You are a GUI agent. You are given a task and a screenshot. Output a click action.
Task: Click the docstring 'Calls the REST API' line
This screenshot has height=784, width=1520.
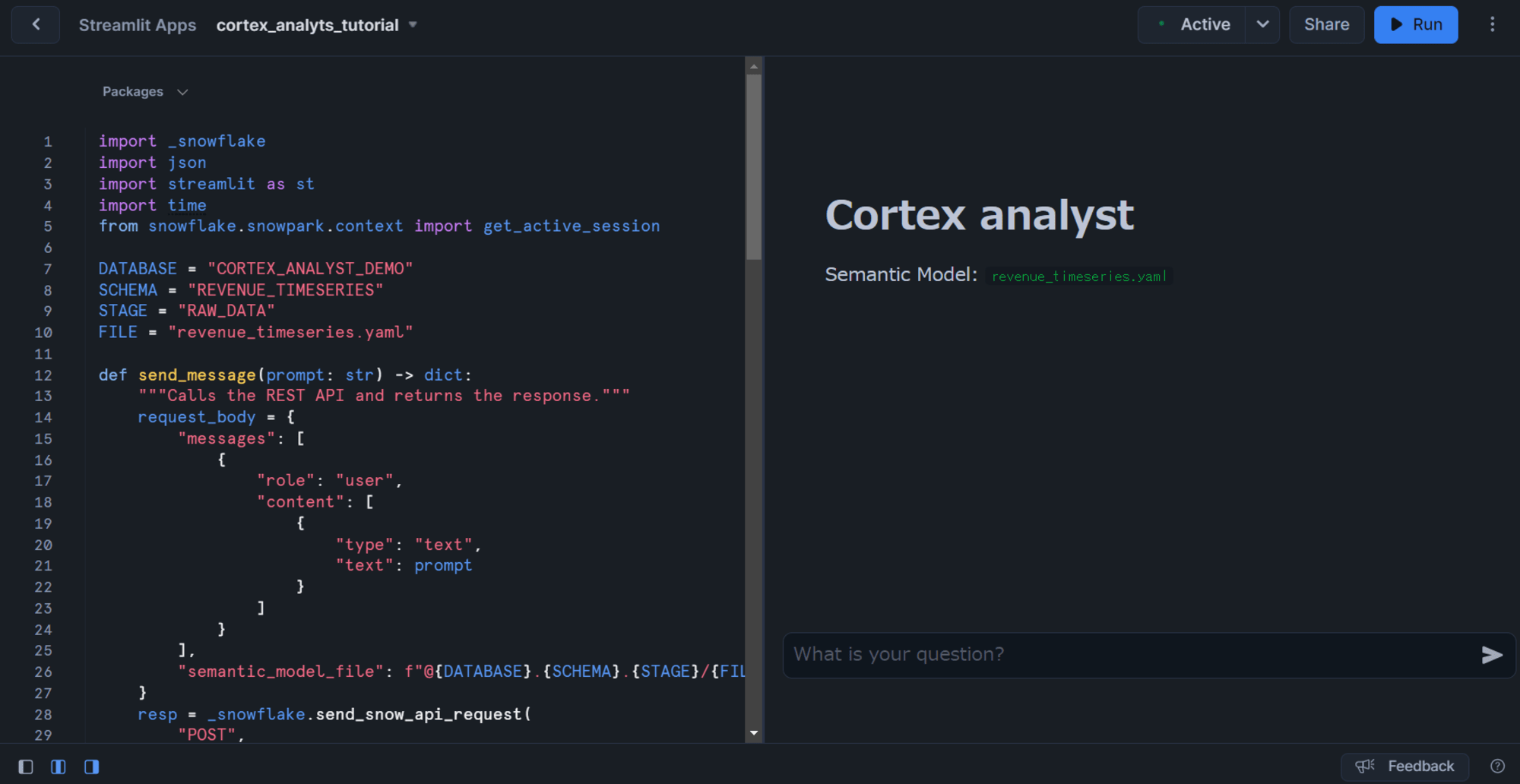click(x=384, y=396)
